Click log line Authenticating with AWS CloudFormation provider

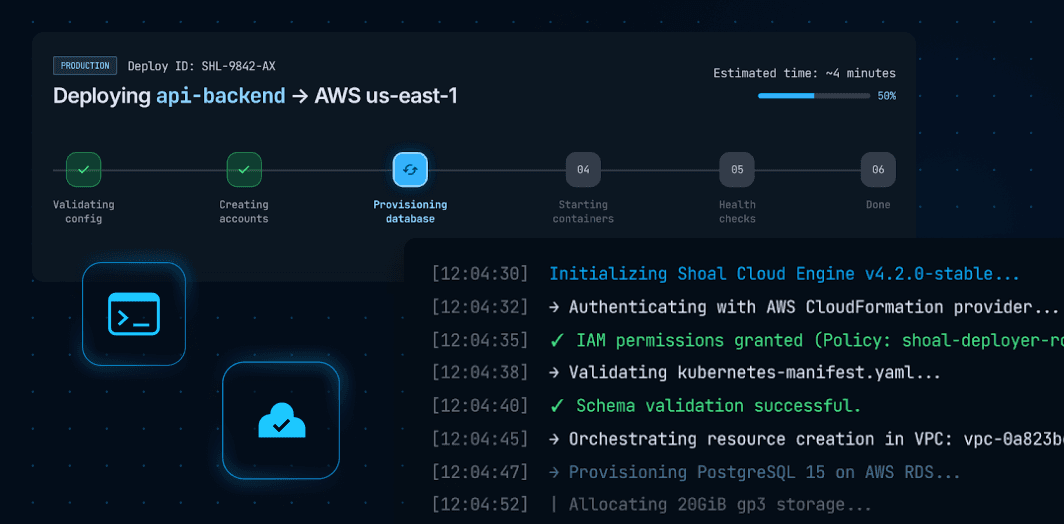(806, 307)
